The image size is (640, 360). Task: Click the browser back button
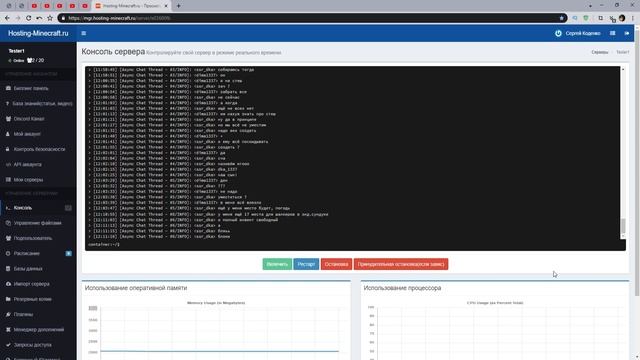(x=7, y=18)
